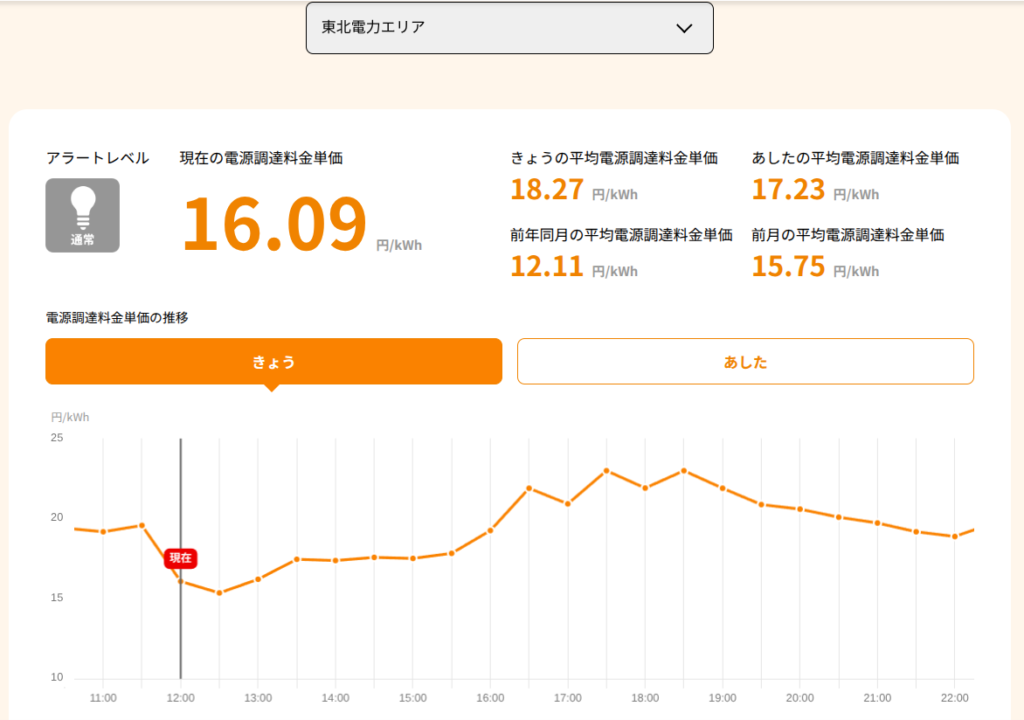Screen dimensions: 1024x720
Task: Click the 16:30 data point on chart
Action: tap(529, 488)
